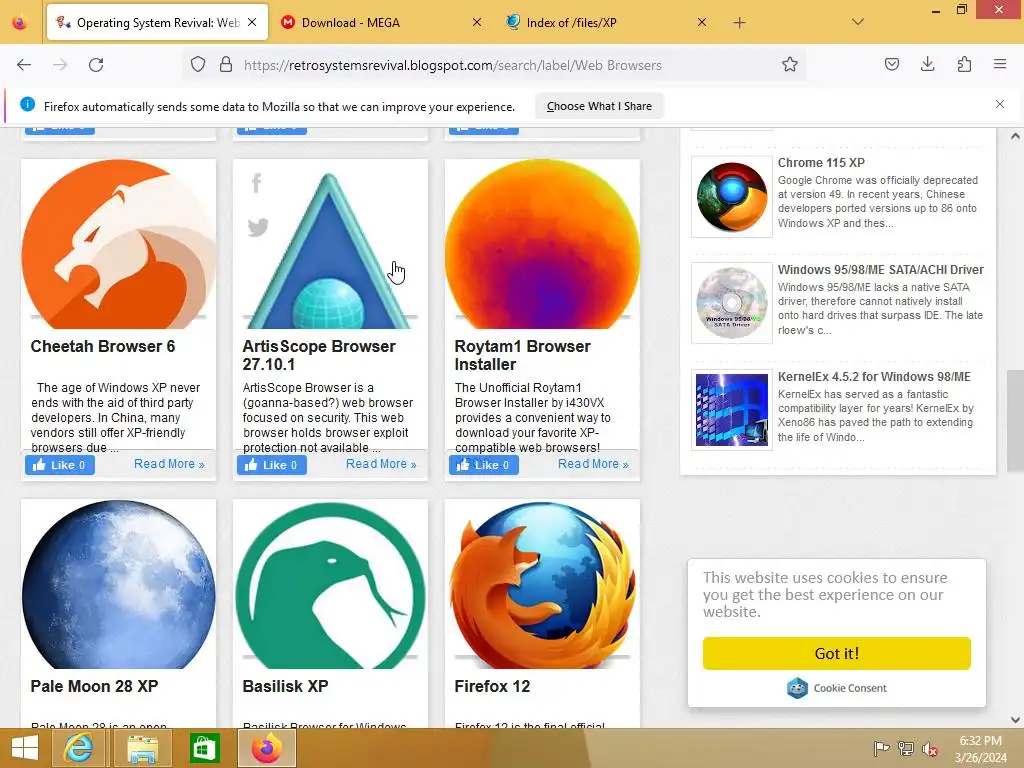Open Windows 95/98/ME SATA/ACHI Driver link
The height and width of the screenshot is (768, 1024).
click(x=880, y=270)
